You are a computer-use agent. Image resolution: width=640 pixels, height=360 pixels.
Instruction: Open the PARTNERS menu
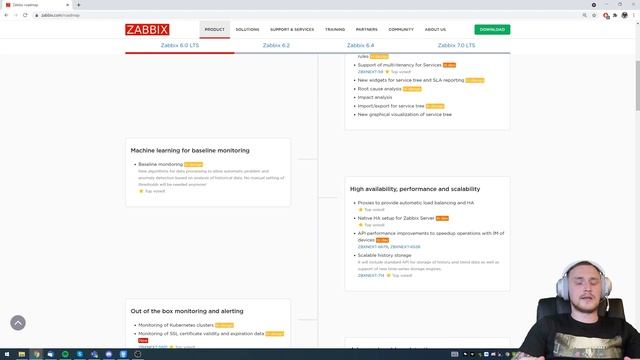pos(367,29)
